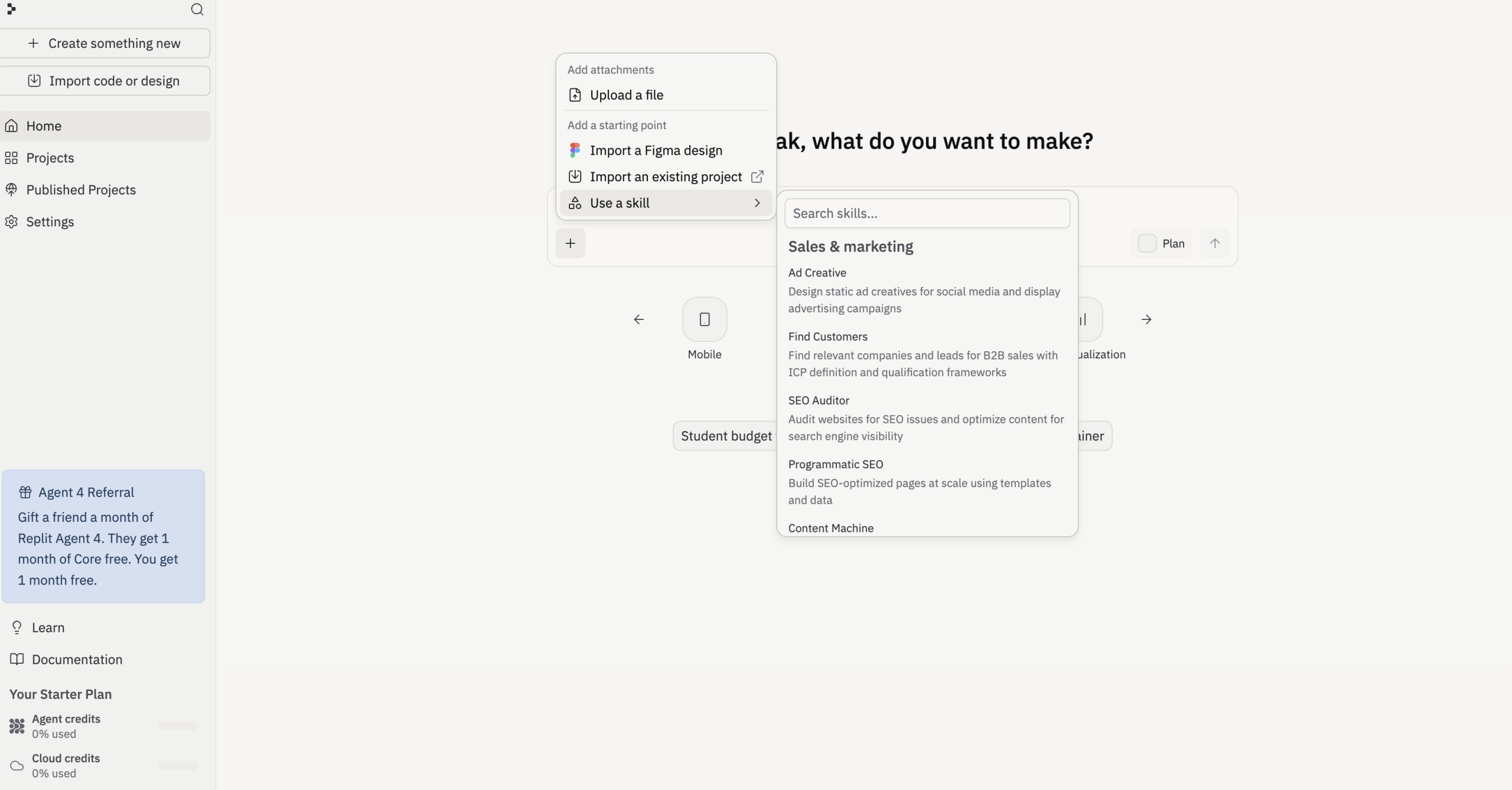
Task: Click the submit arrow button
Action: 1215,243
